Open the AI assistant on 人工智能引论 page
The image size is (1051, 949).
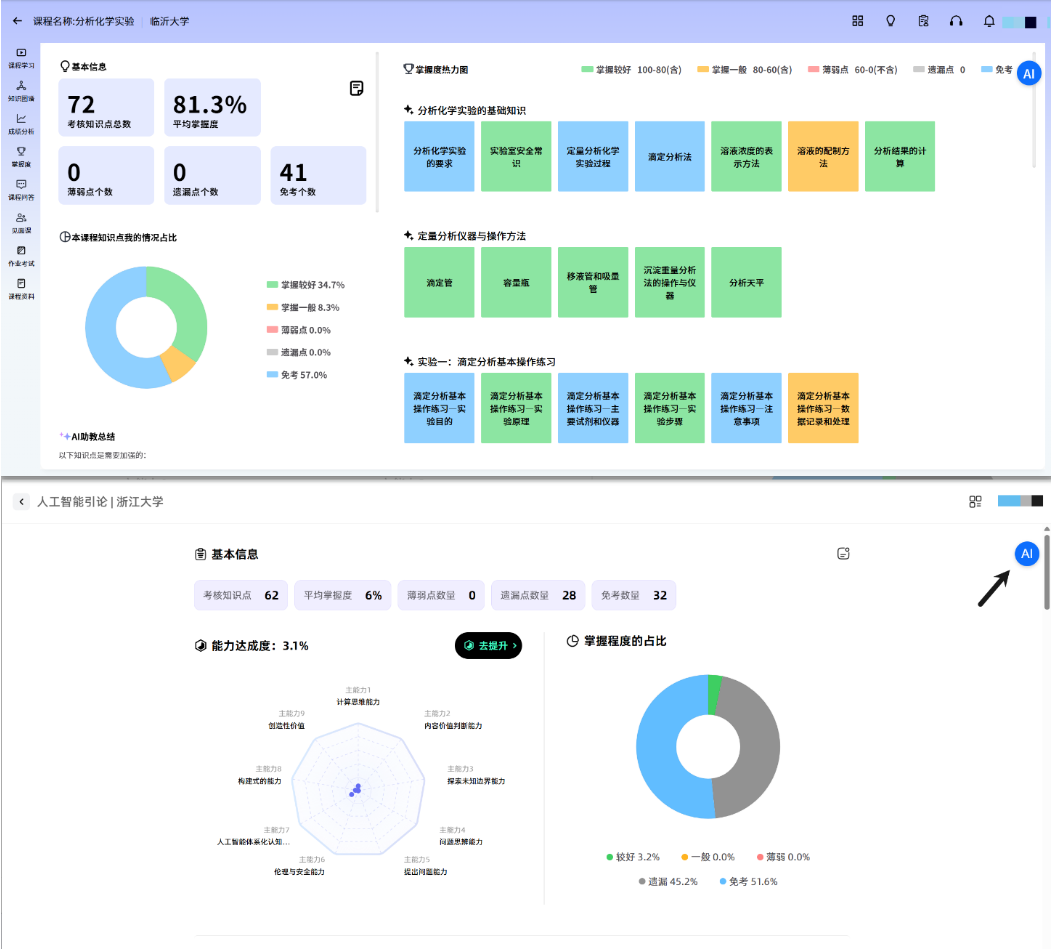[1026, 553]
